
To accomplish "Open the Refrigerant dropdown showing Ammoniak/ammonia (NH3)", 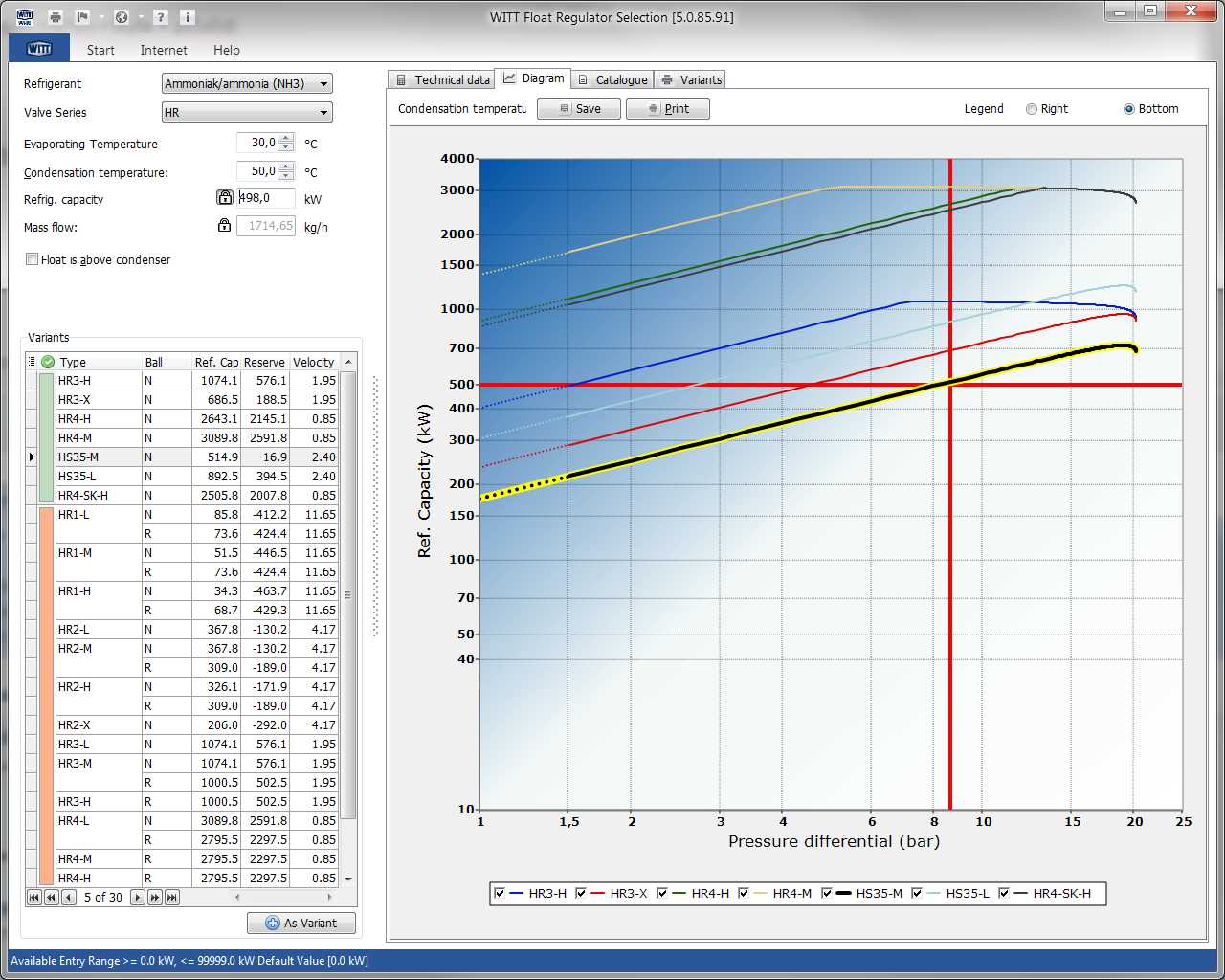I will point(247,84).
